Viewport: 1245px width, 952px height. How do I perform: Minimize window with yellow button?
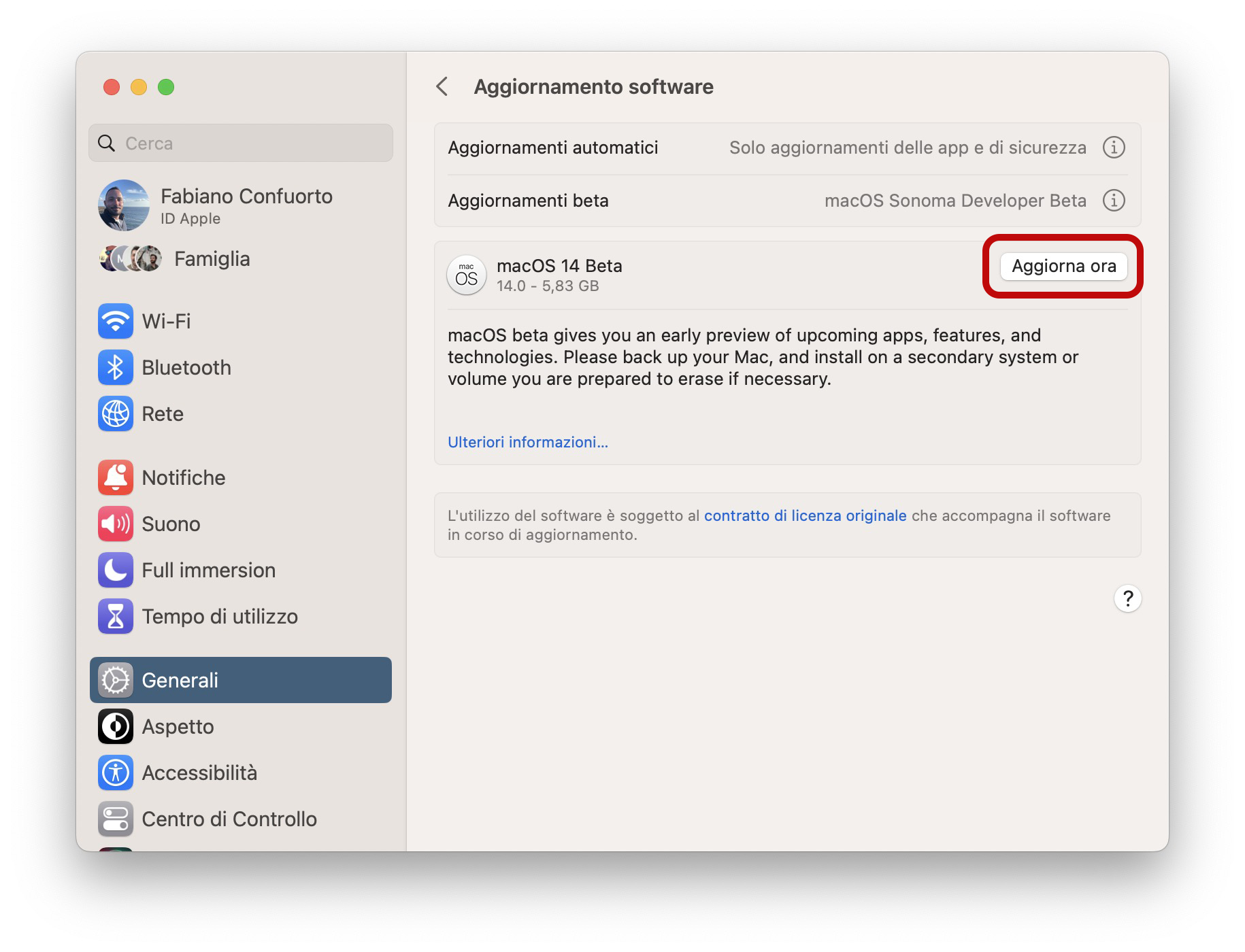click(x=139, y=87)
